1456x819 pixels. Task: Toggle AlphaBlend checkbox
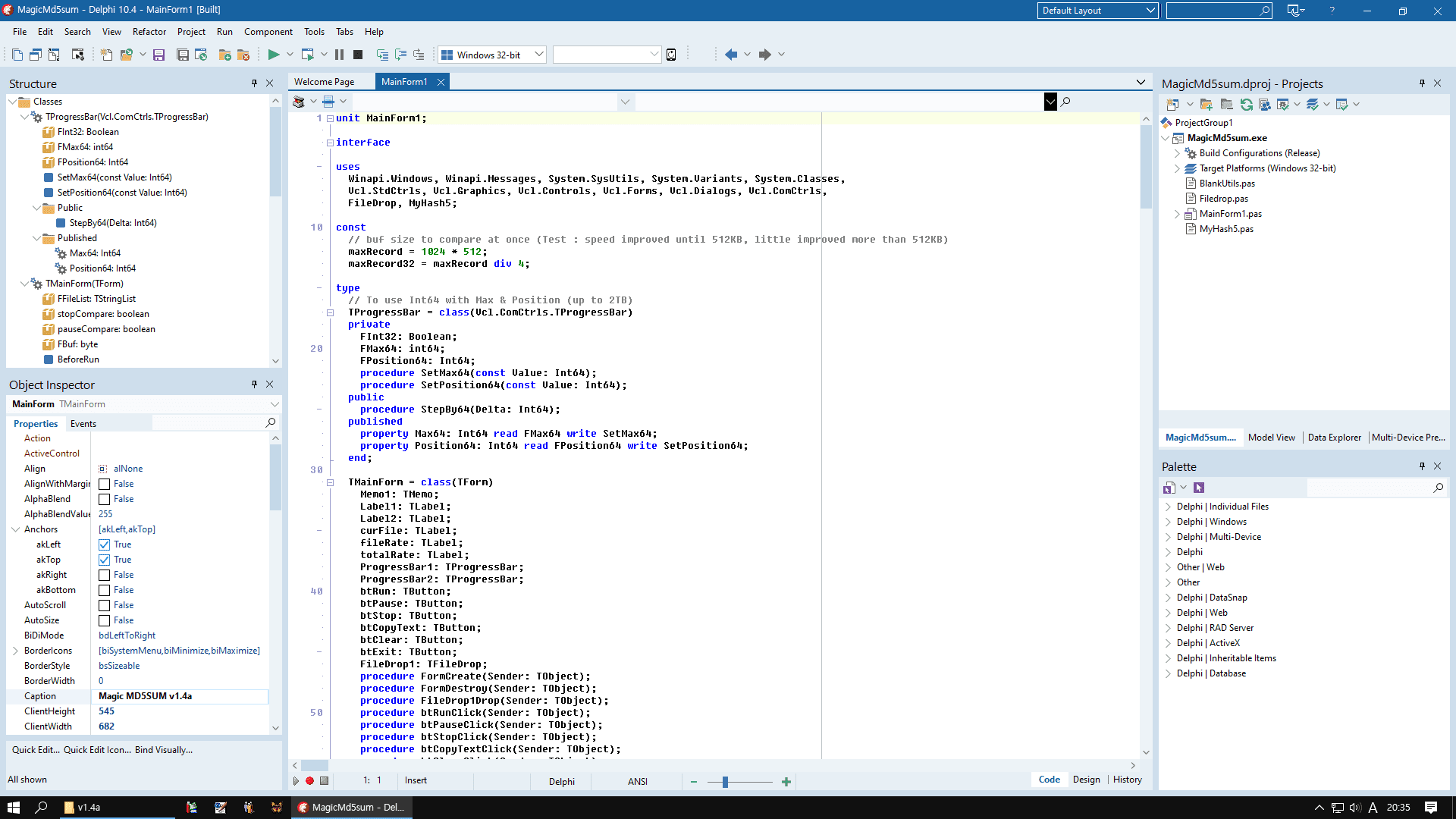pyautogui.click(x=105, y=499)
